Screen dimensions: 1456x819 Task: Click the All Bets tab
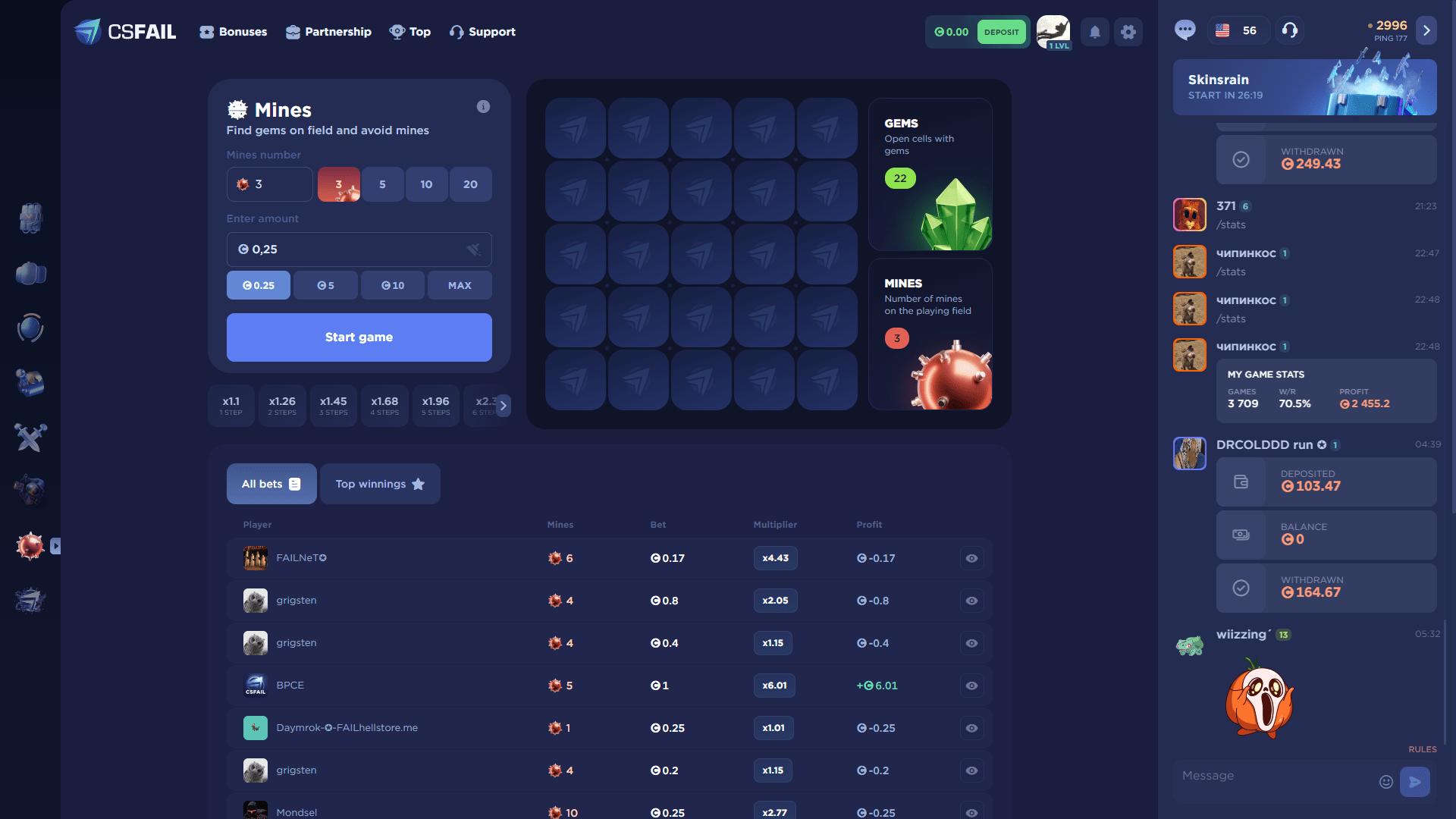(x=269, y=483)
